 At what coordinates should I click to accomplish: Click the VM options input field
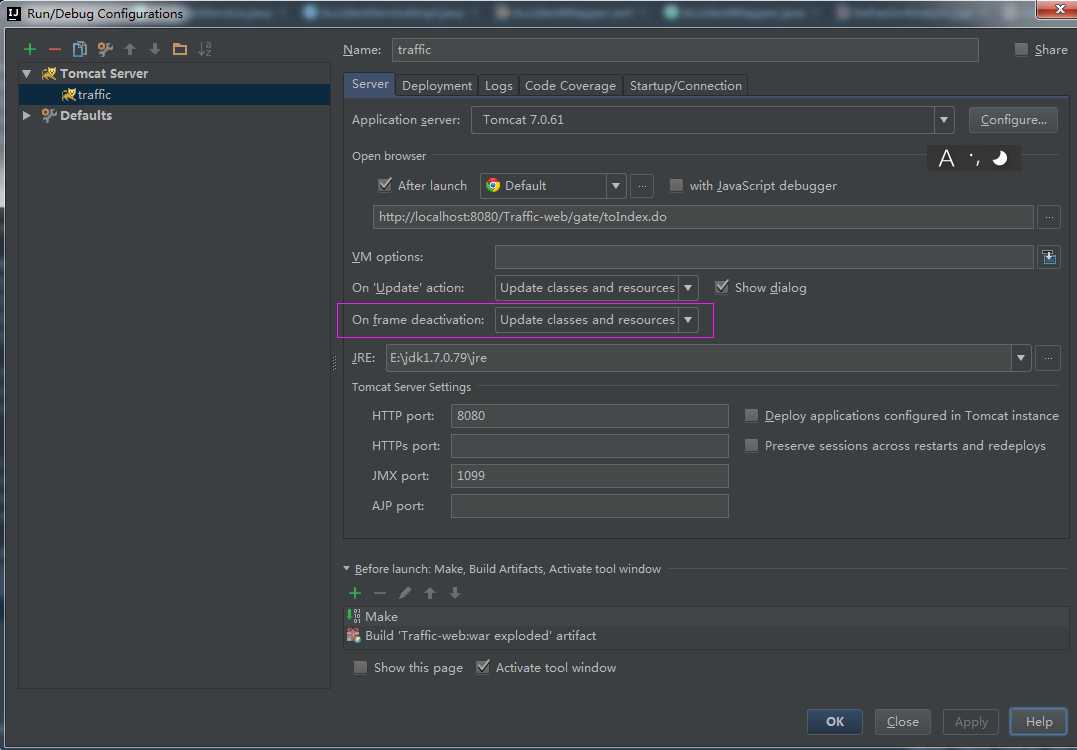(764, 258)
